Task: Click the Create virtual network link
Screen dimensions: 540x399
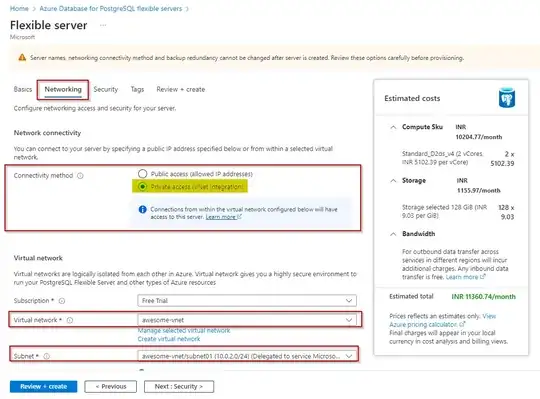Action: pyautogui.click(x=169, y=339)
